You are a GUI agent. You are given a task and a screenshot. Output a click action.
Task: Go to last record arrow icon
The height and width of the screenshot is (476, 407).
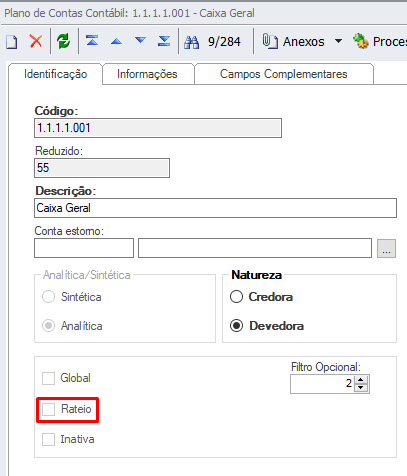coord(164,41)
